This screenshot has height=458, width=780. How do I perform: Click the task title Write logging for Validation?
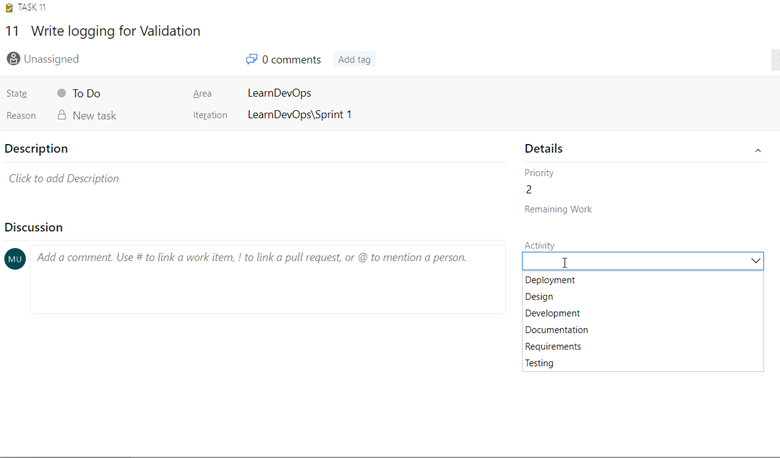click(x=115, y=31)
